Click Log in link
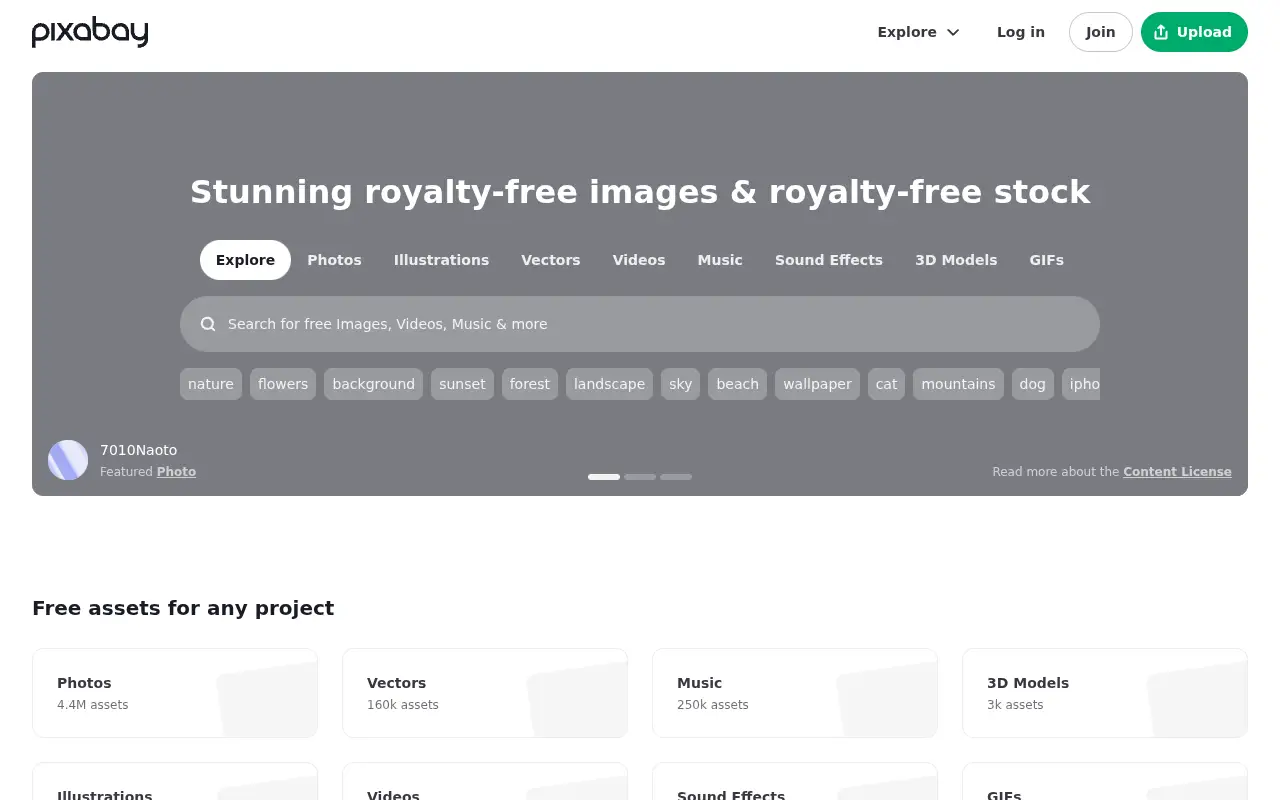1280x800 pixels. click(x=1021, y=32)
